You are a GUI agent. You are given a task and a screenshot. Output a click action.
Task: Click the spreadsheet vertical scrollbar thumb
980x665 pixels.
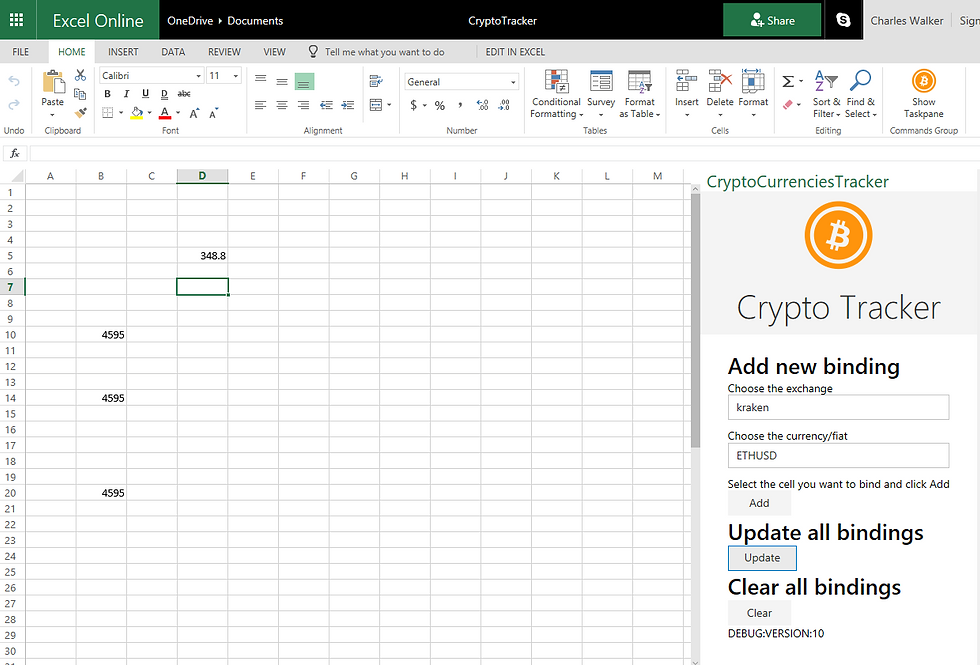695,321
